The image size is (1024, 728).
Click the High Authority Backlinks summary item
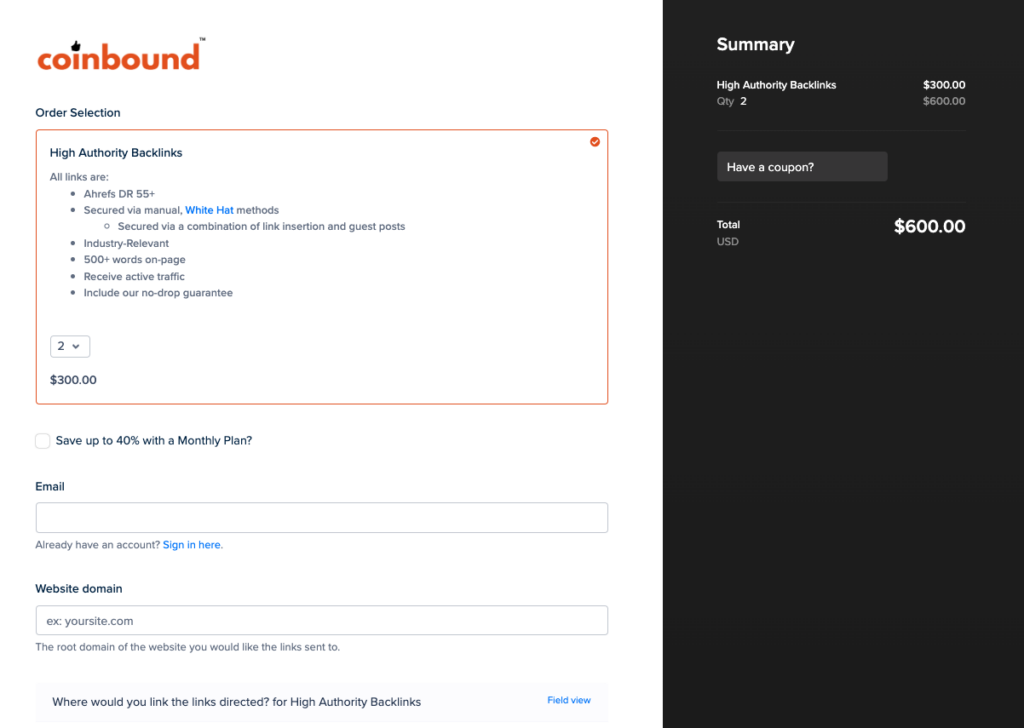click(x=776, y=85)
